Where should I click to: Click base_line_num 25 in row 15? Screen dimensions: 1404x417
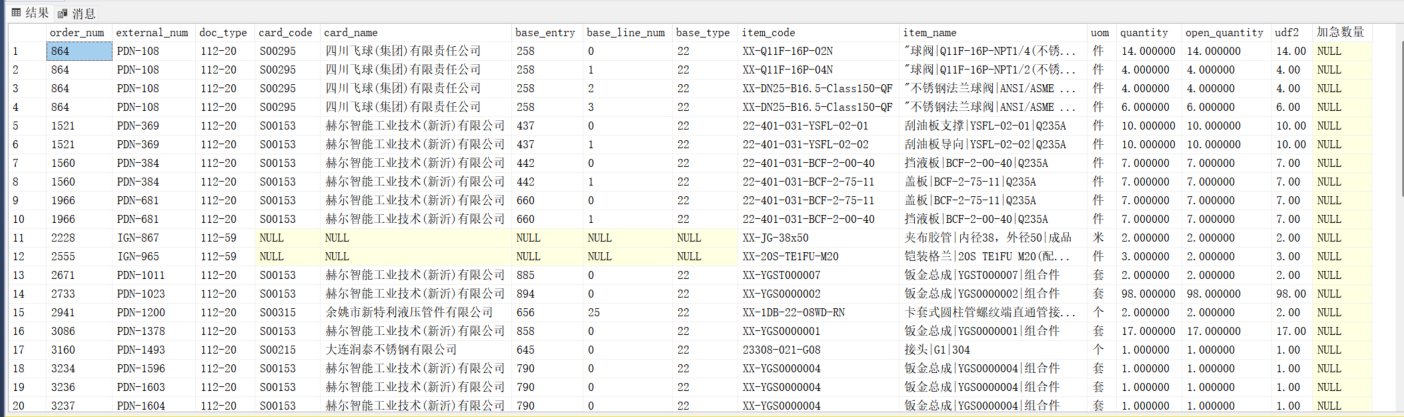click(593, 312)
